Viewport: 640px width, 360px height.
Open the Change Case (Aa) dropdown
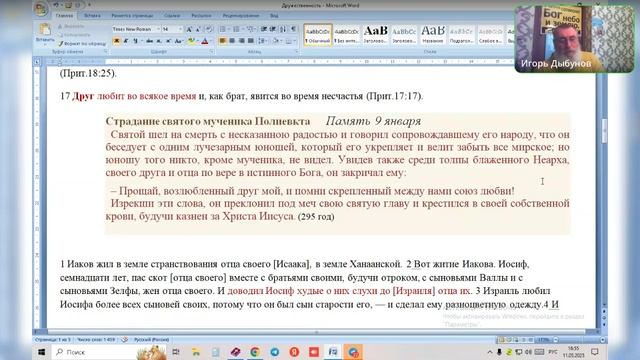point(179,41)
